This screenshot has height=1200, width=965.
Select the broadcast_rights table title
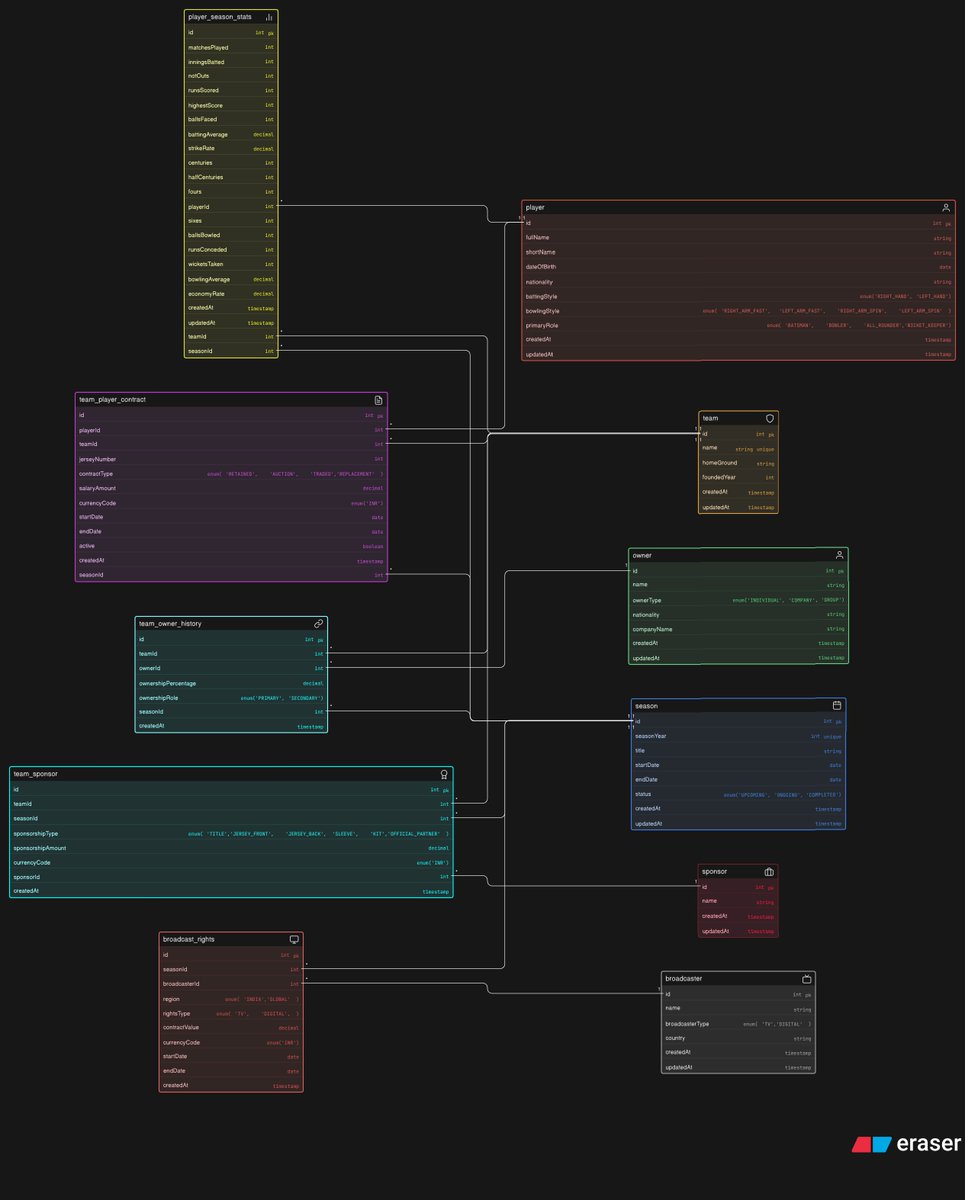point(189,939)
